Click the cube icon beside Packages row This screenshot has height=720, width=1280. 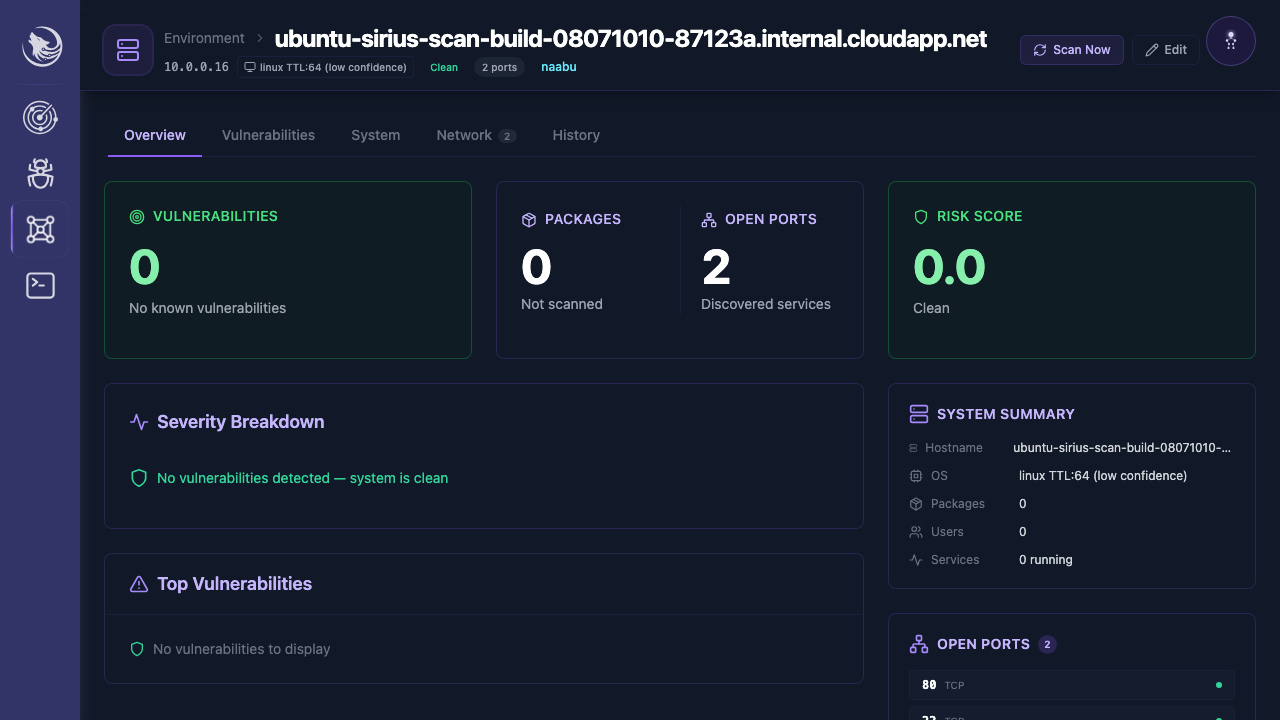click(x=915, y=504)
